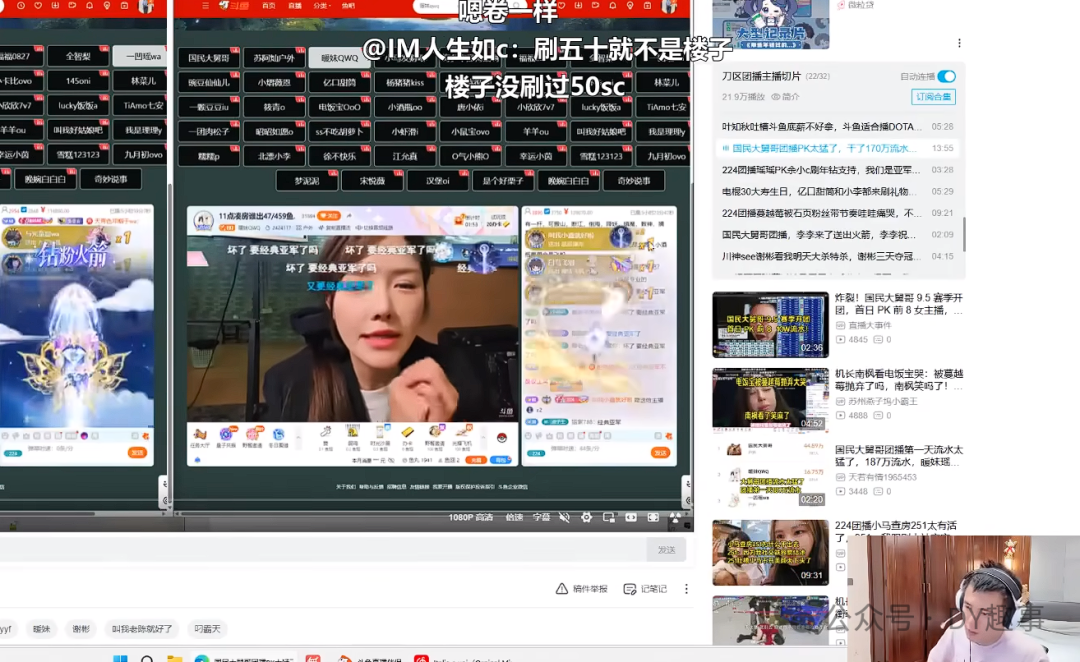Play playlist item 电棍30大寿生日
The image size is (1080, 662).
837,192
